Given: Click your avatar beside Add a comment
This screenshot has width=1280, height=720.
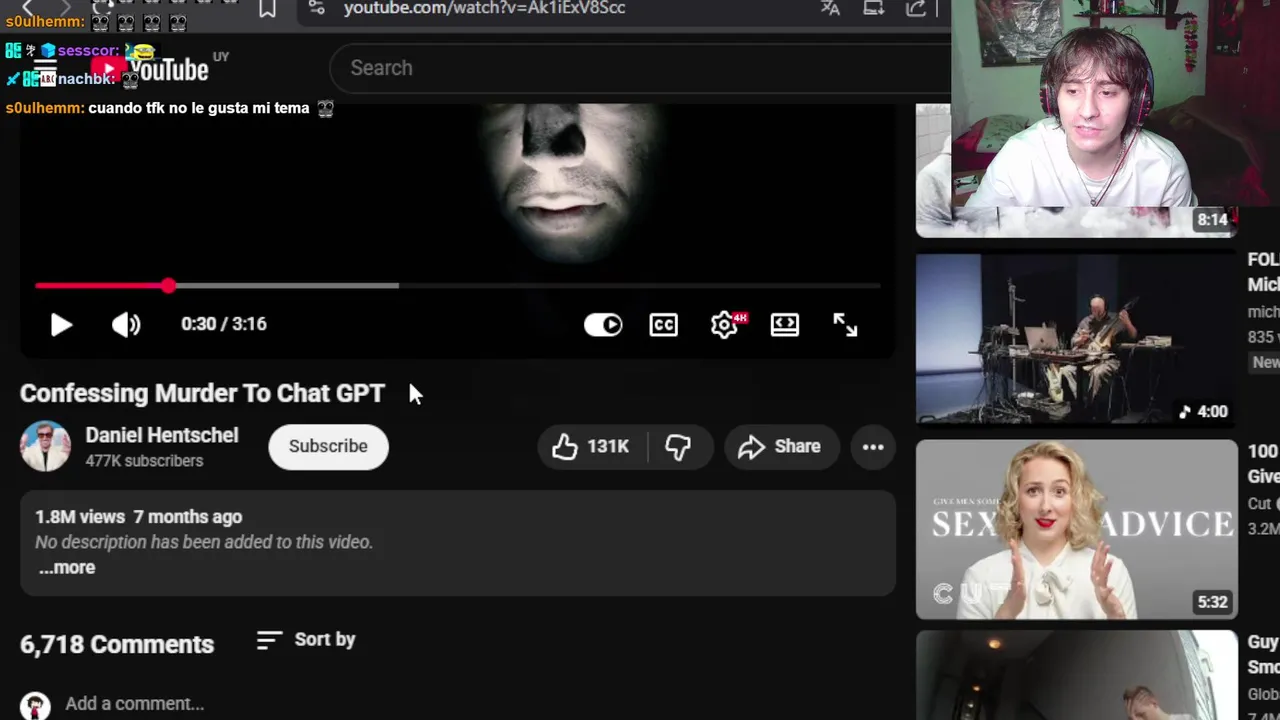Looking at the screenshot, I should click(x=35, y=705).
